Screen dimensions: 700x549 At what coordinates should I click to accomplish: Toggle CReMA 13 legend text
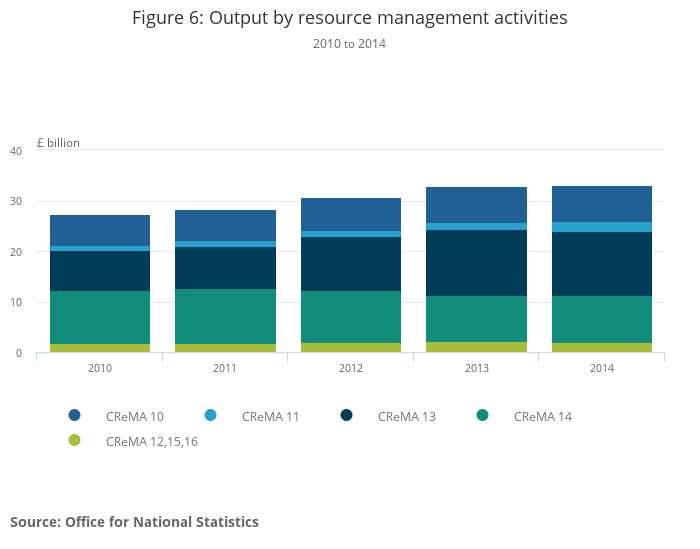[407, 416]
